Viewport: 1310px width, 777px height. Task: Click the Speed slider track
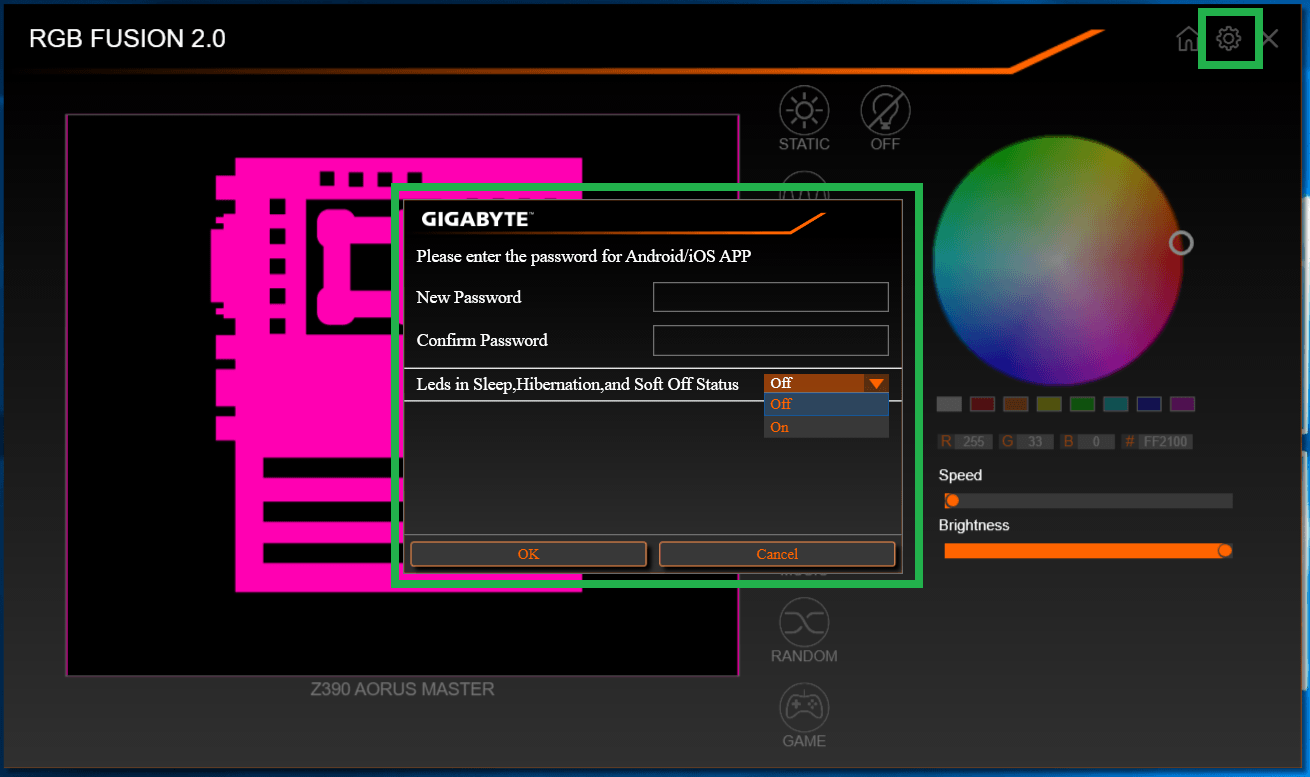click(x=1088, y=500)
